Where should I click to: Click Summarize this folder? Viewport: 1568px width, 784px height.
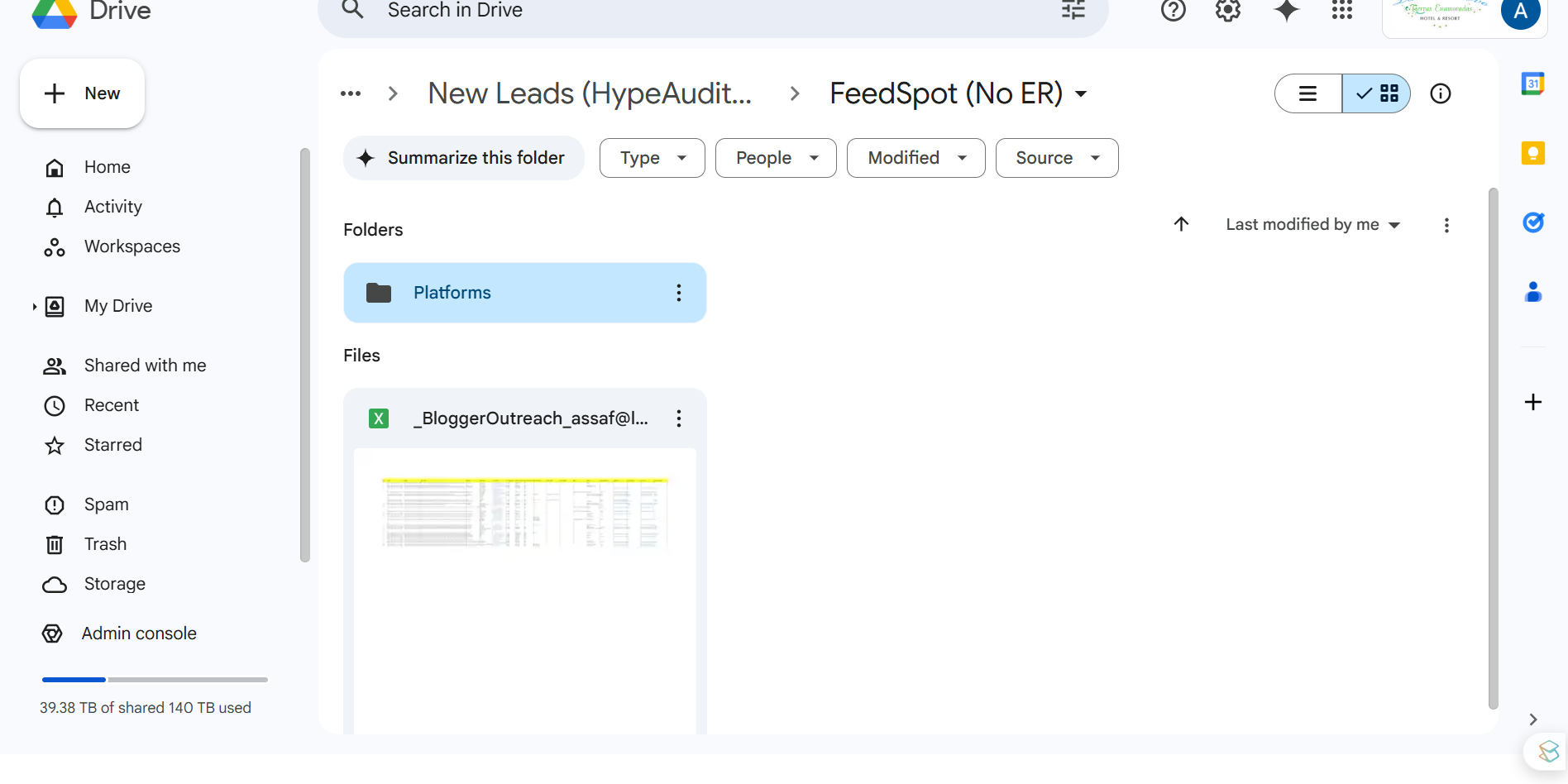(x=464, y=158)
